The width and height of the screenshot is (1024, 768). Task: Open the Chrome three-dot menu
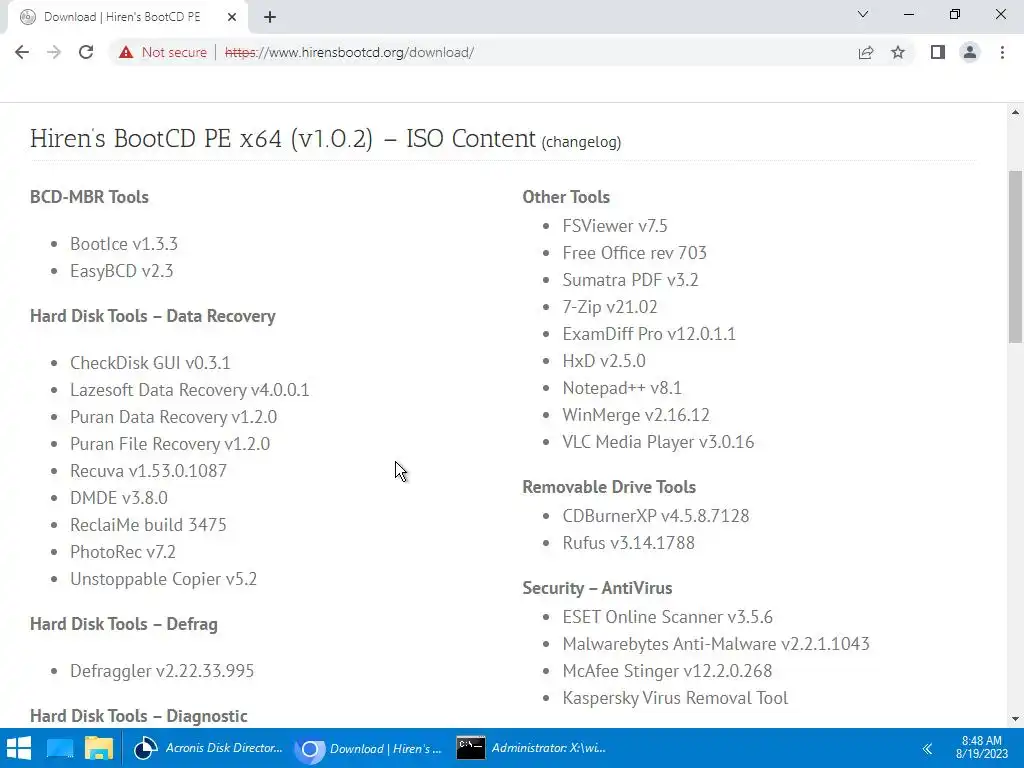(1002, 52)
